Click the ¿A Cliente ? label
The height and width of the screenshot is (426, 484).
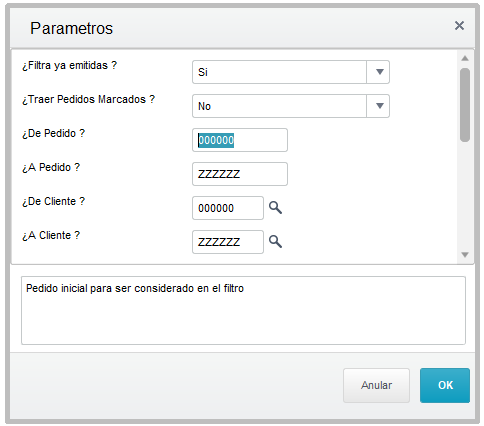coord(51,235)
